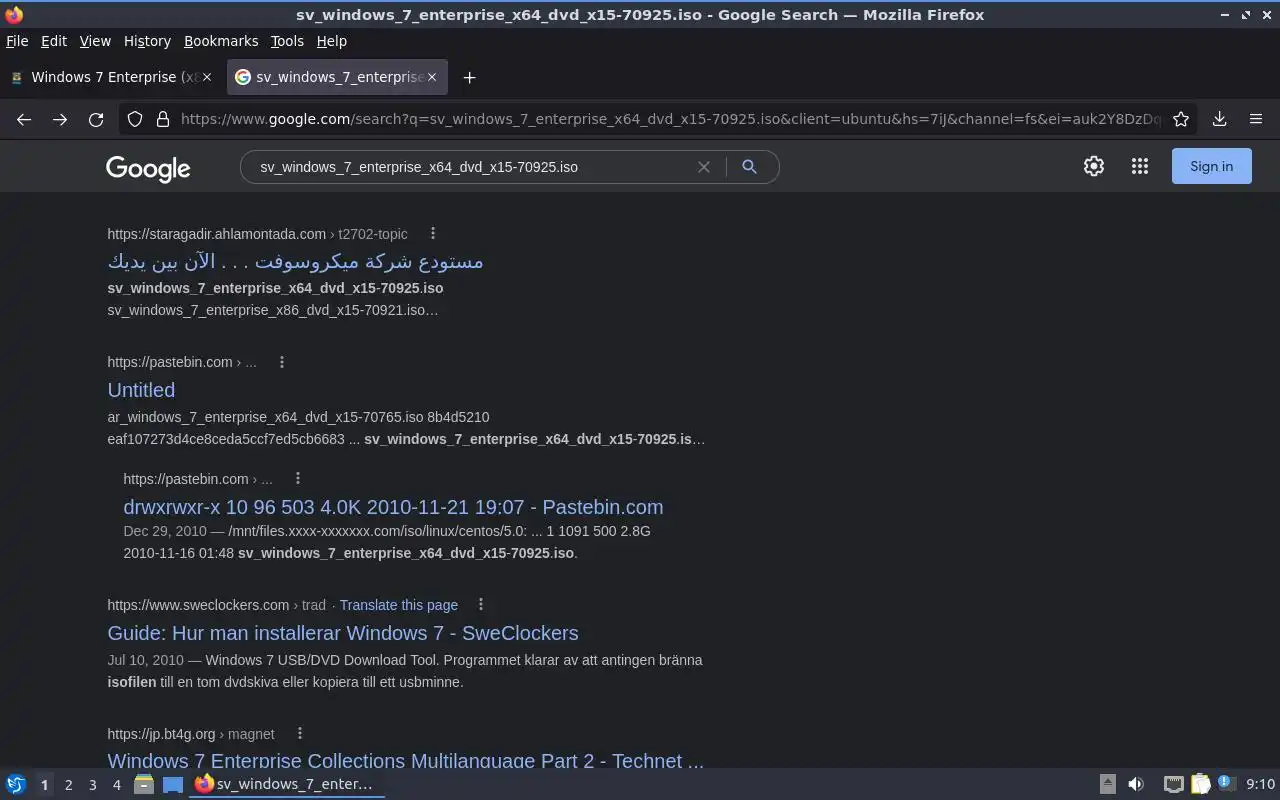
Task: Show desktop via blue taskbar icon
Action: (173, 785)
